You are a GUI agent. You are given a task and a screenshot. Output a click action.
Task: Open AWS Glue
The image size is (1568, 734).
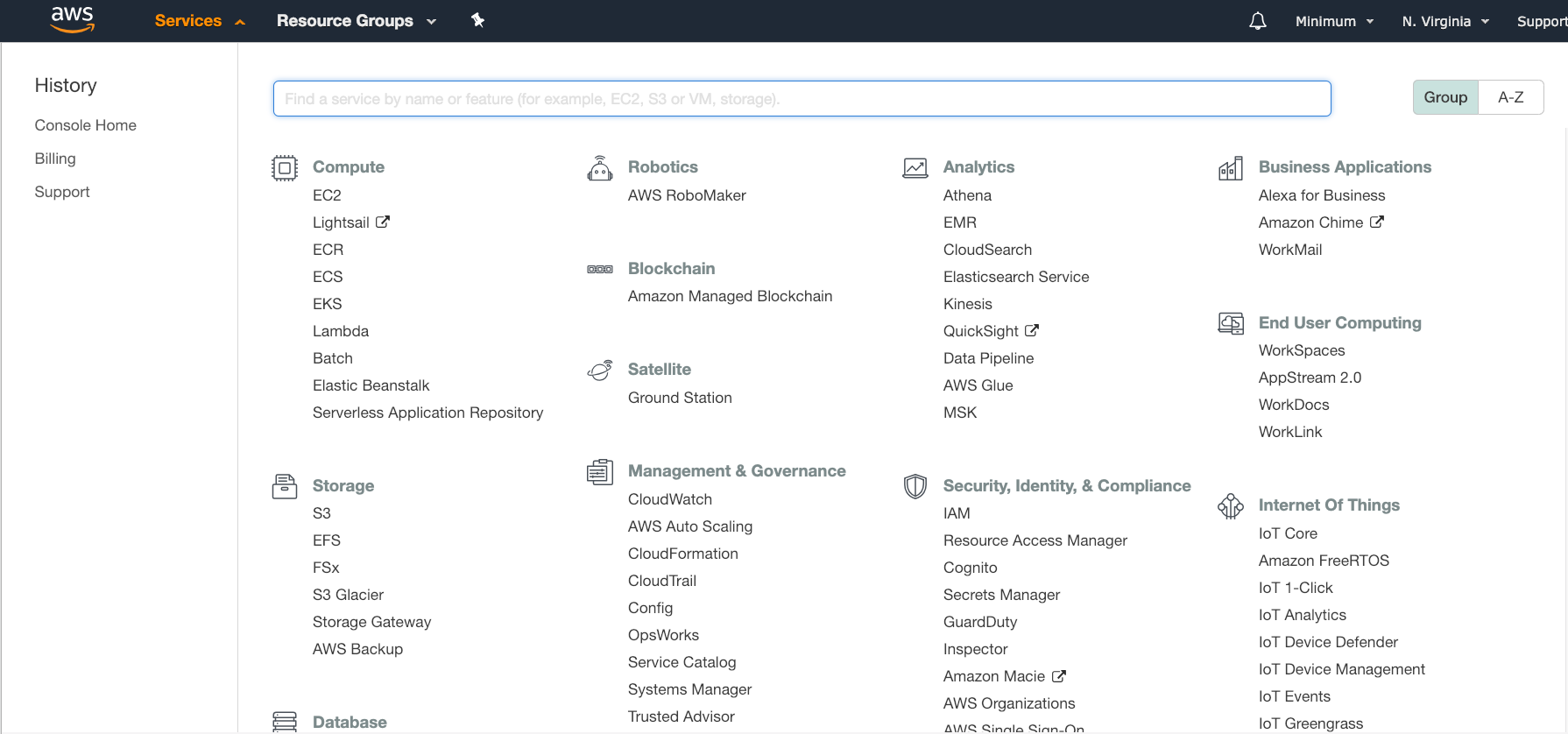[x=978, y=385]
